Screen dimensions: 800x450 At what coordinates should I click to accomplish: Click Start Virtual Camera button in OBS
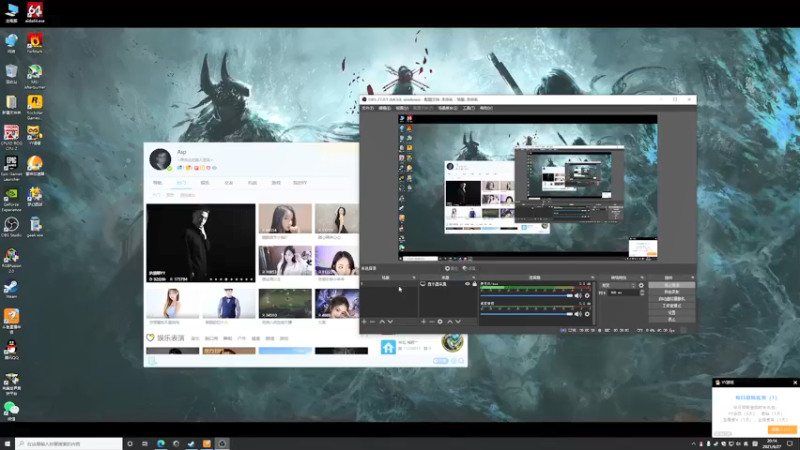pyautogui.click(x=671, y=299)
